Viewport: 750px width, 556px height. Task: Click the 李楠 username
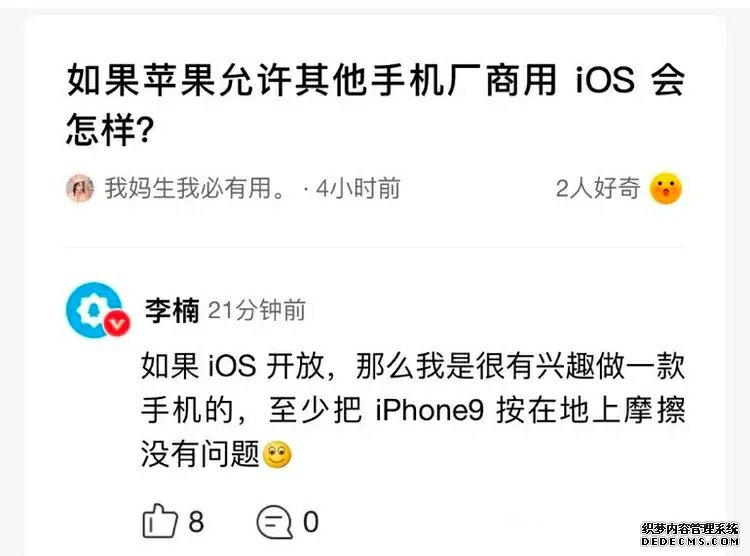172,310
